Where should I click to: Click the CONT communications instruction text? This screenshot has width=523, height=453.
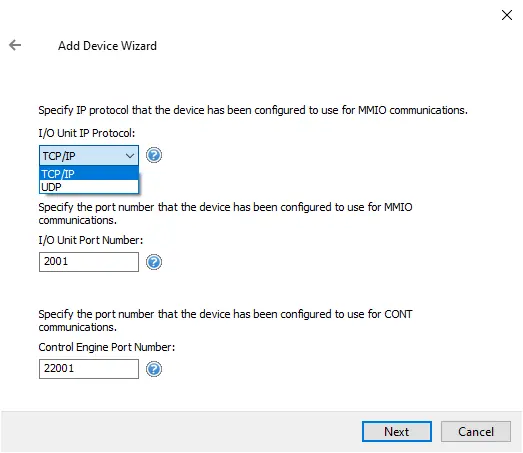(225, 321)
